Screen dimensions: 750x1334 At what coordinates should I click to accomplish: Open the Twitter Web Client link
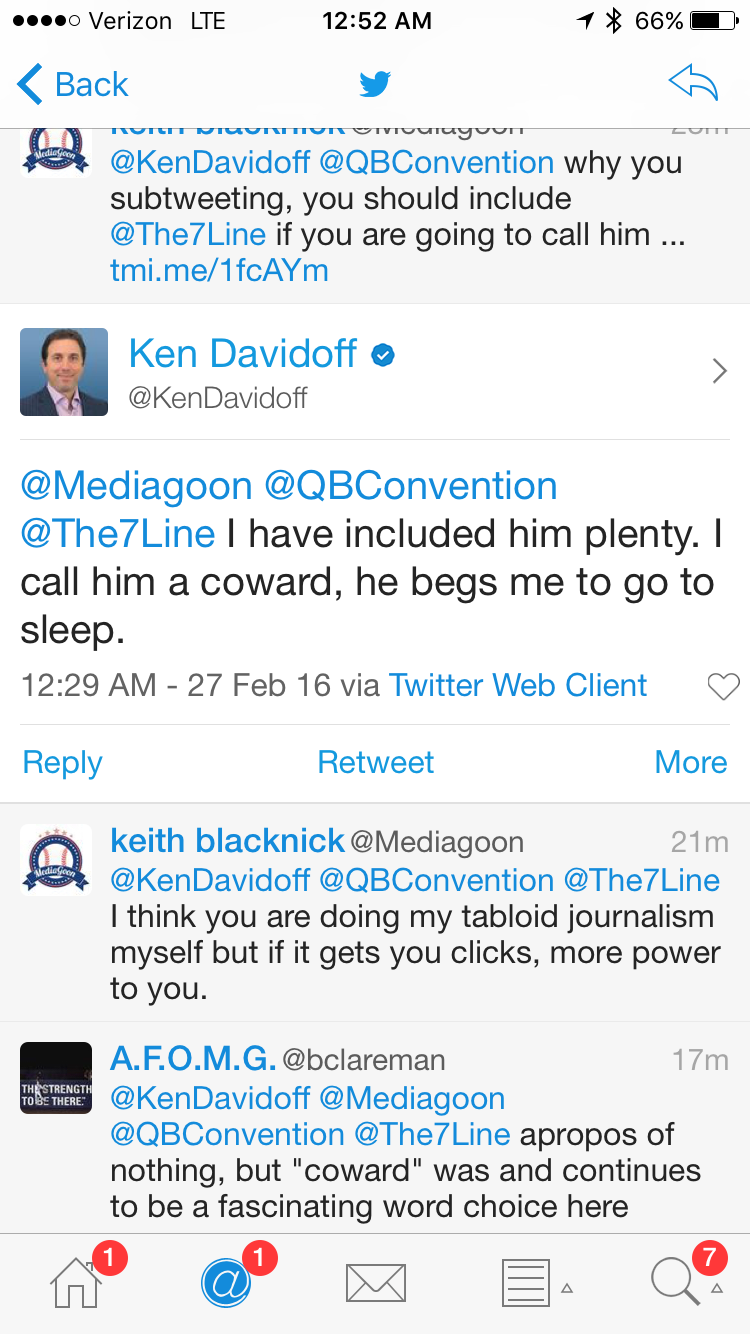(518, 686)
